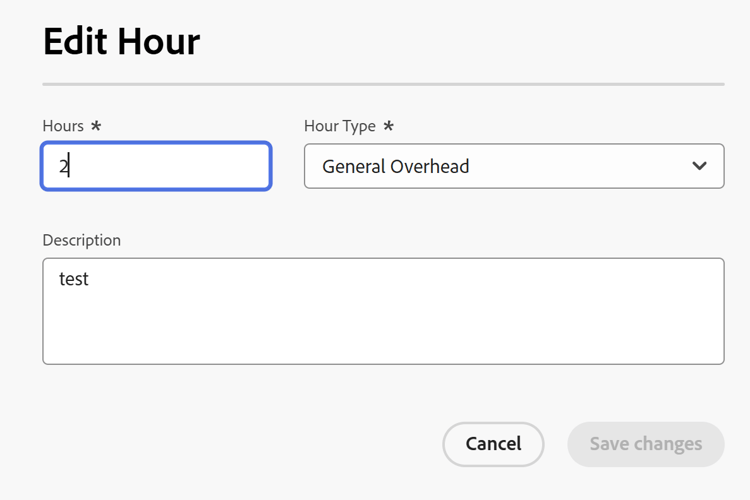The width and height of the screenshot is (750, 500).
Task: Click the Description field label
Action: 81,240
